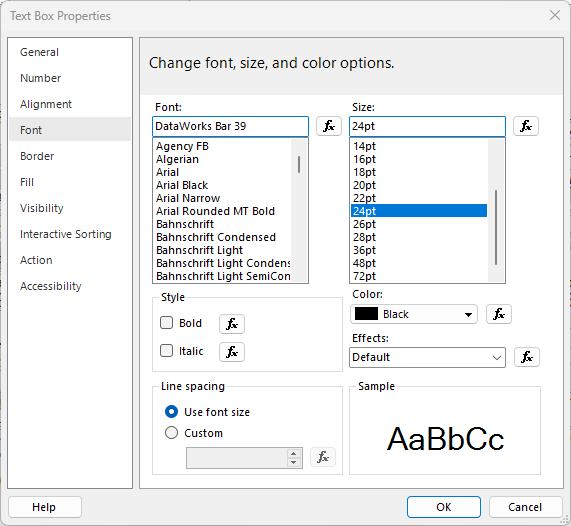Click the Cancel button
Screen dimensions: 571x526
tap(525, 507)
